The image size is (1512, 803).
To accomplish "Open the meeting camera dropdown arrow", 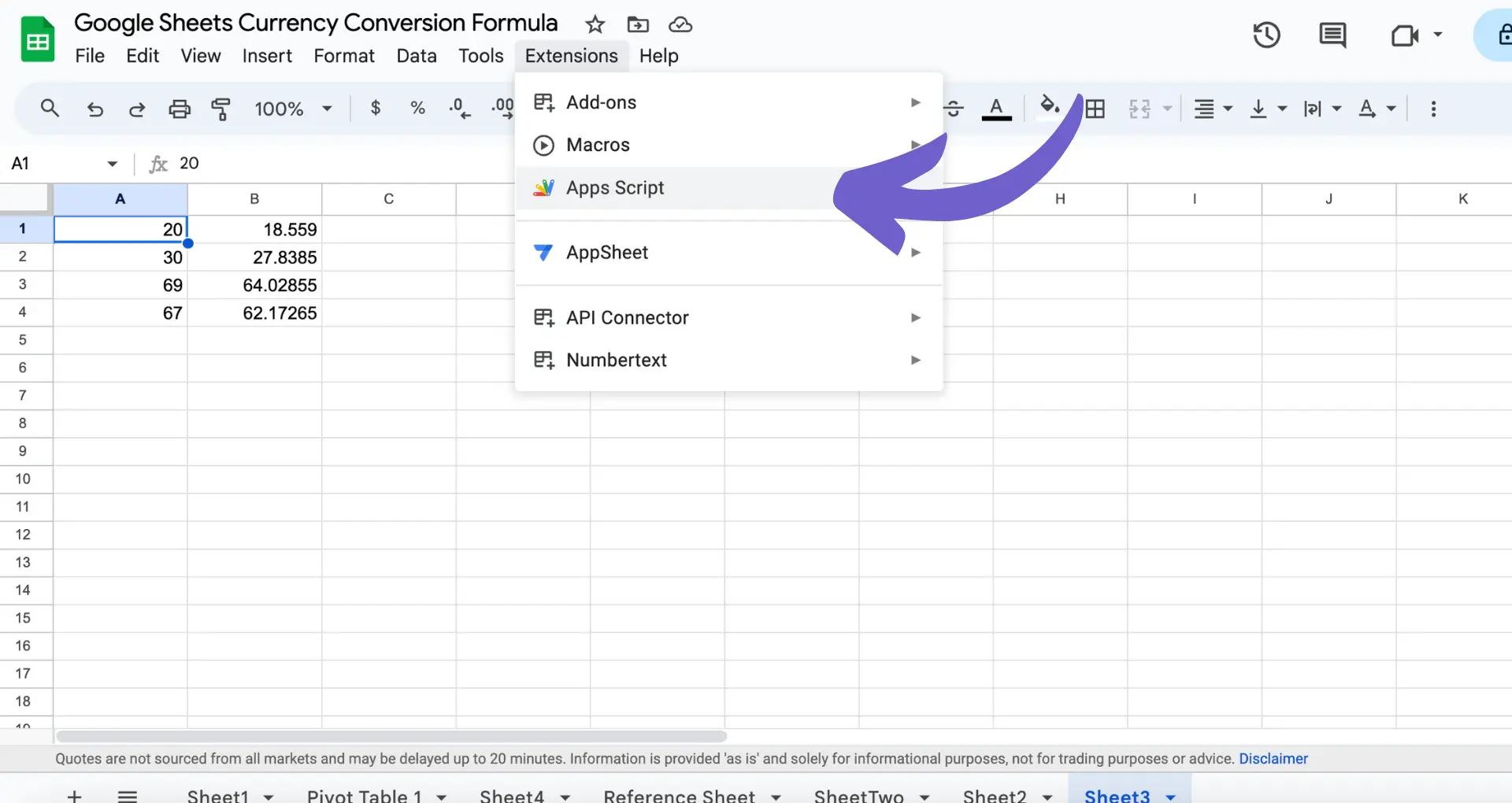I will pos(1438,35).
